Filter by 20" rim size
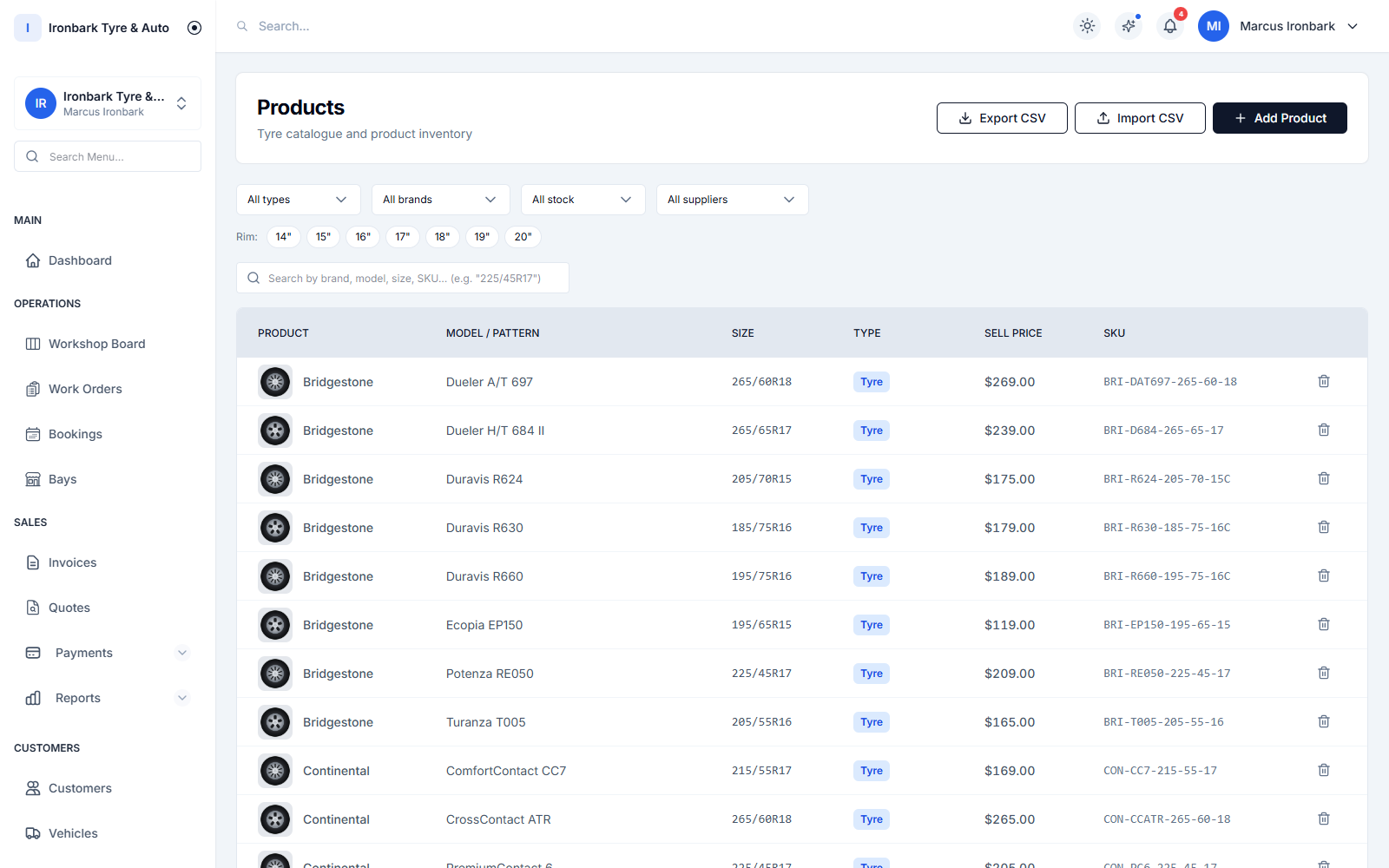The height and width of the screenshot is (868, 1389). coord(523,237)
